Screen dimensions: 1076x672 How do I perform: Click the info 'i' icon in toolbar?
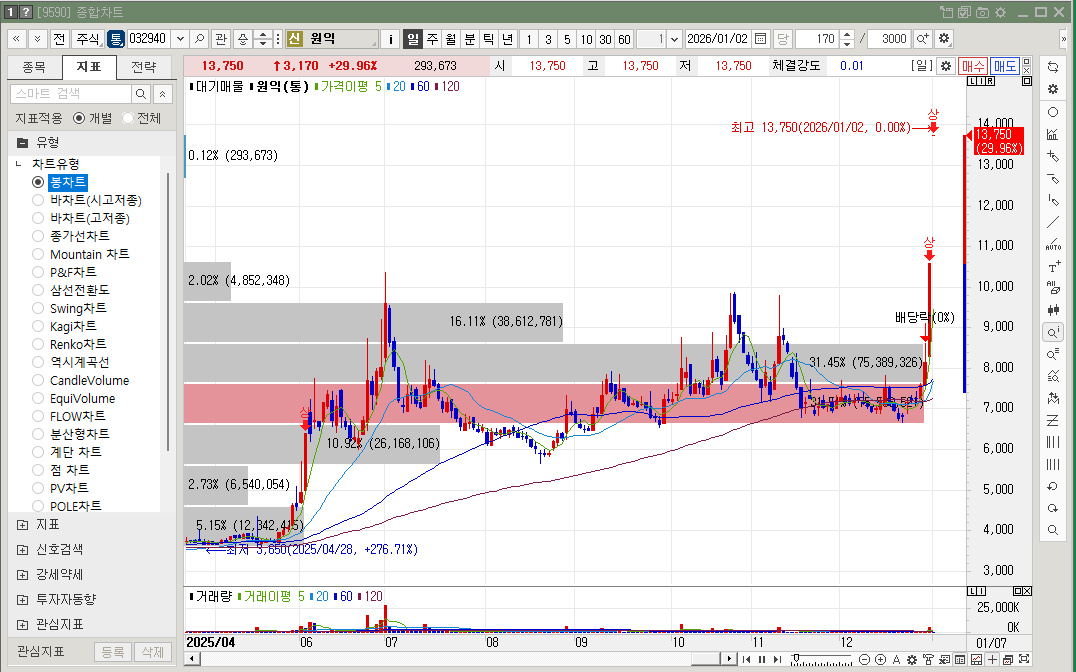390,39
